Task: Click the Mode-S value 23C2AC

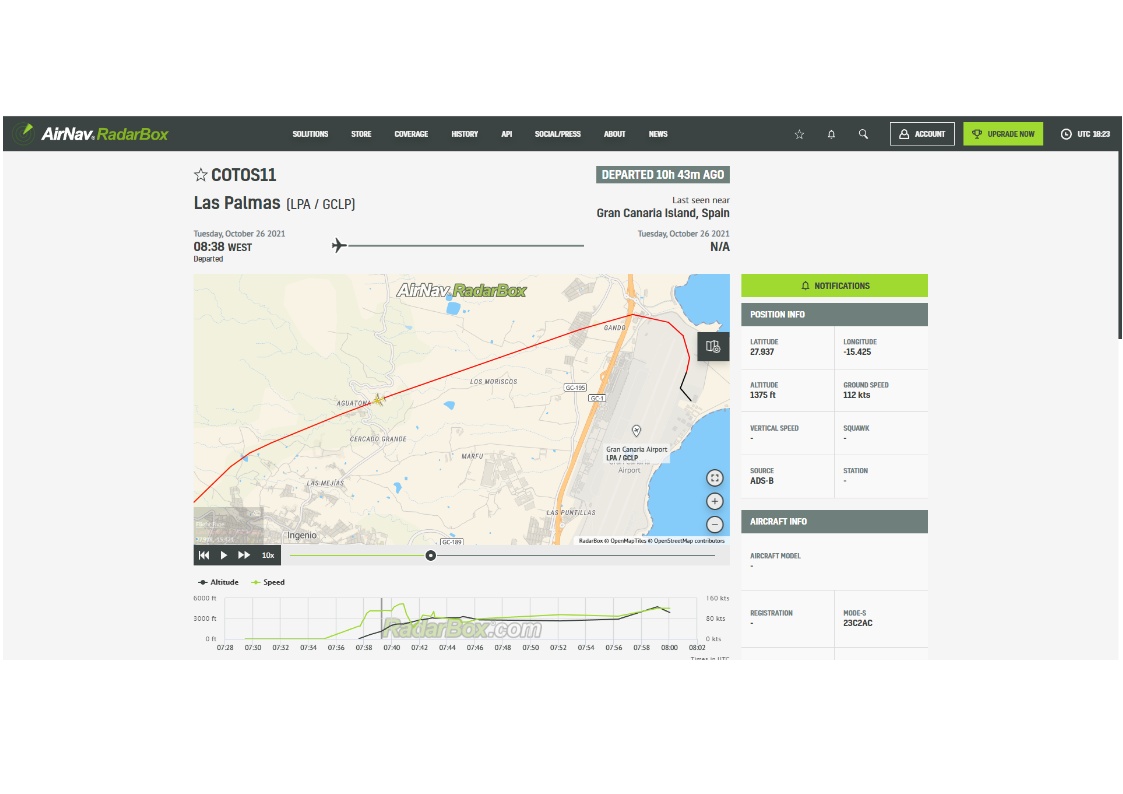Action: 858,624
